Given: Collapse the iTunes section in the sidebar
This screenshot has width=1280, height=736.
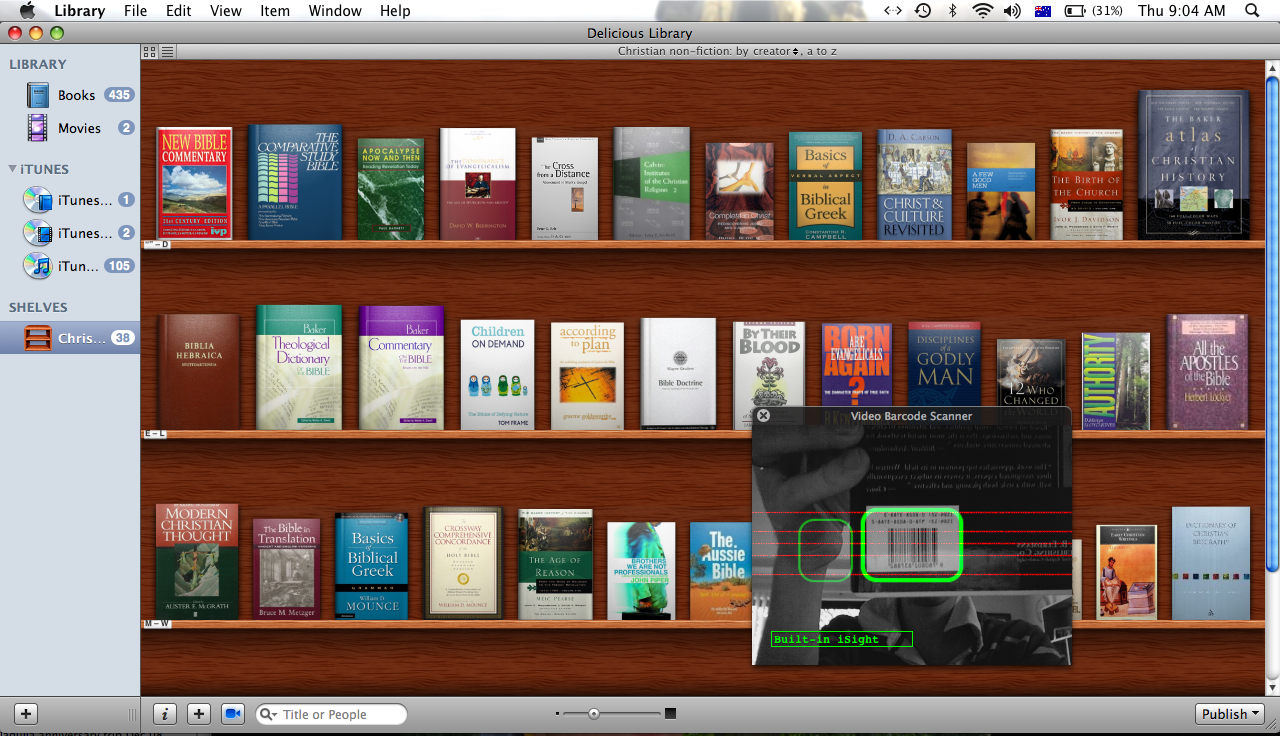Looking at the screenshot, I should click(13, 169).
